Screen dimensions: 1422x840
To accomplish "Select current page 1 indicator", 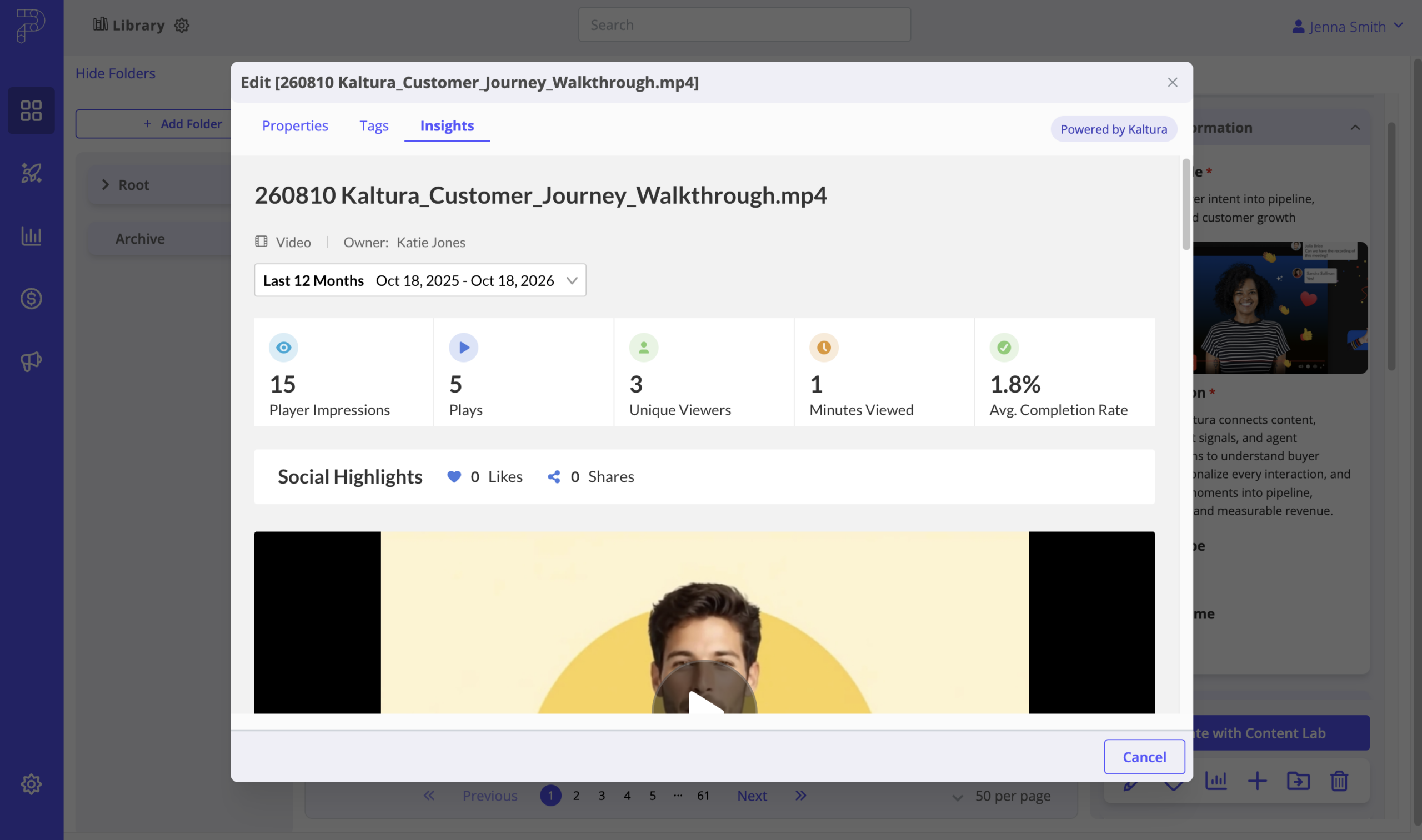I will (550, 796).
